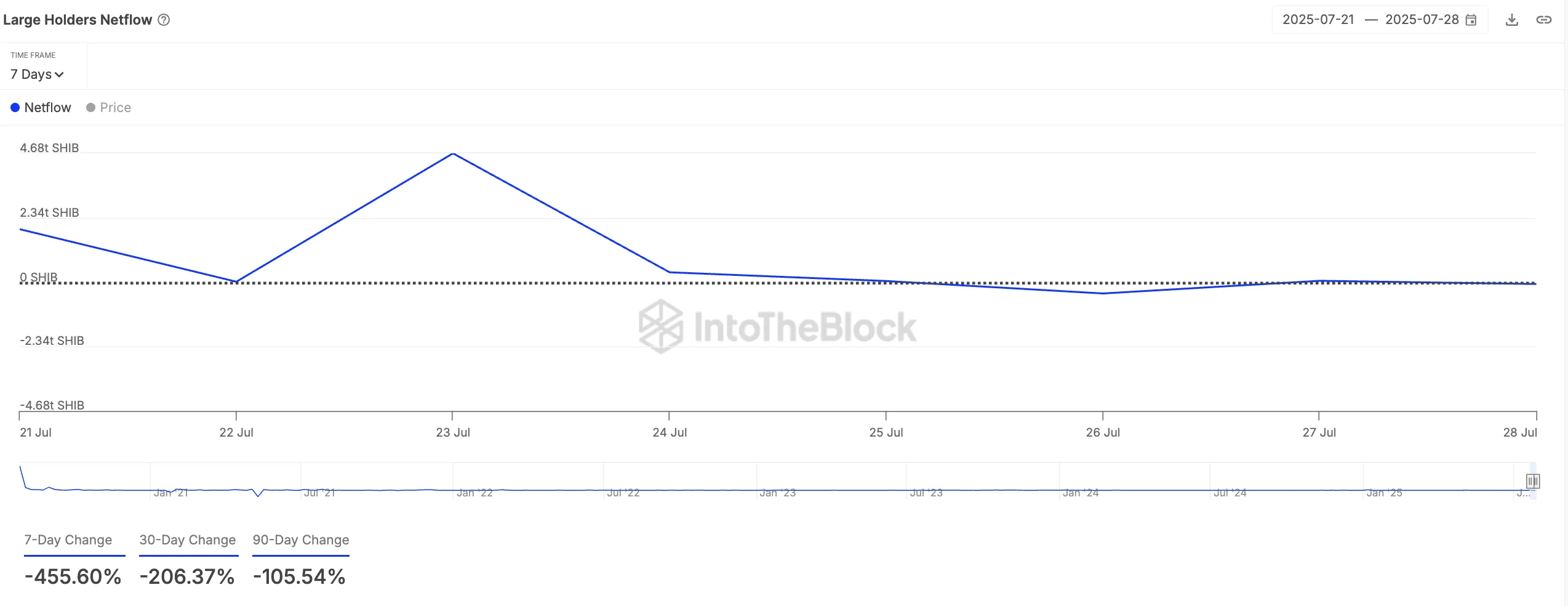Click the Large Holders Netflow title
Viewport: 1568px width, 606px height.
[x=78, y=20]
